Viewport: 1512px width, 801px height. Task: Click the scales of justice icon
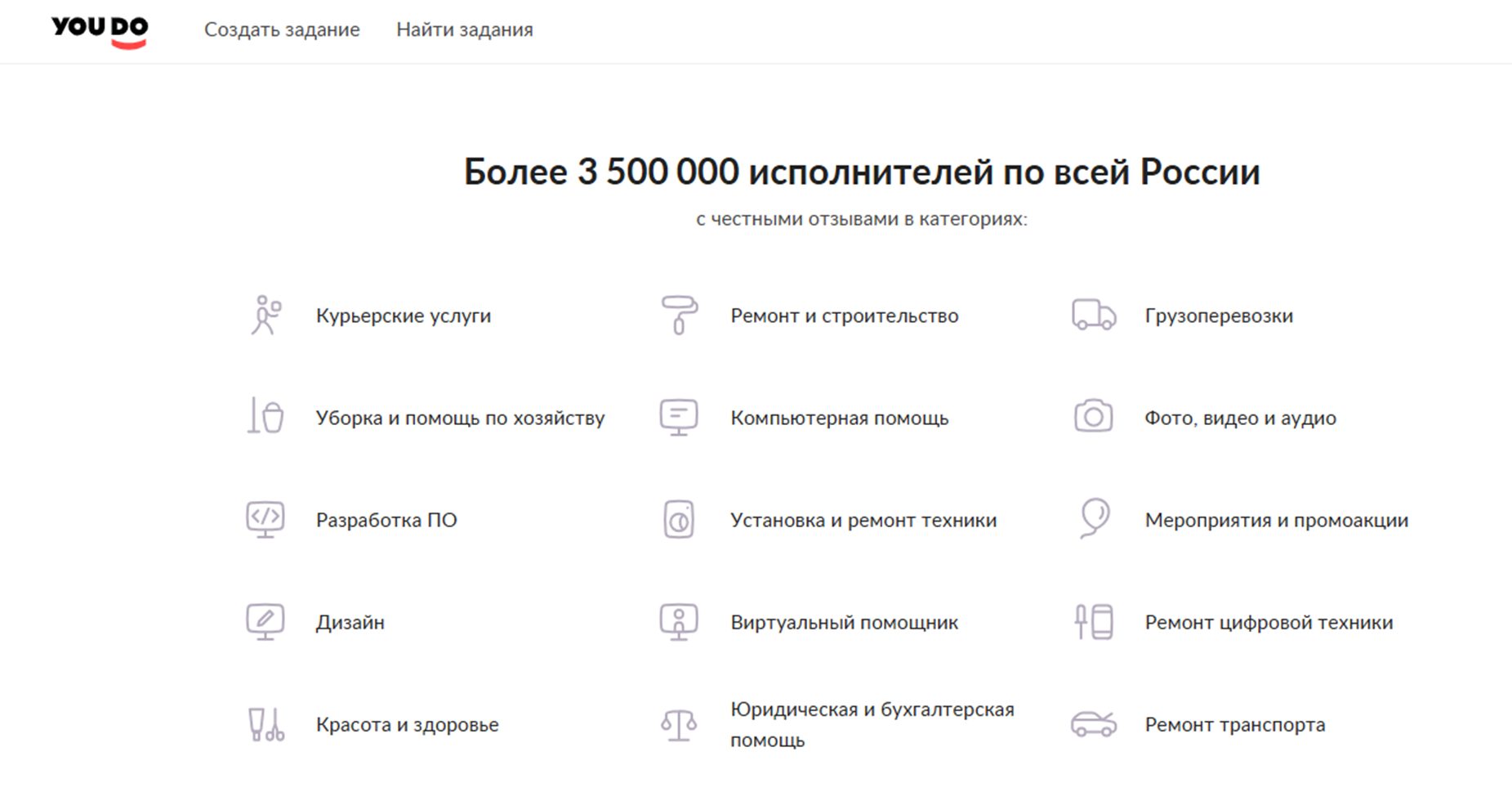(x=679, y=724)
